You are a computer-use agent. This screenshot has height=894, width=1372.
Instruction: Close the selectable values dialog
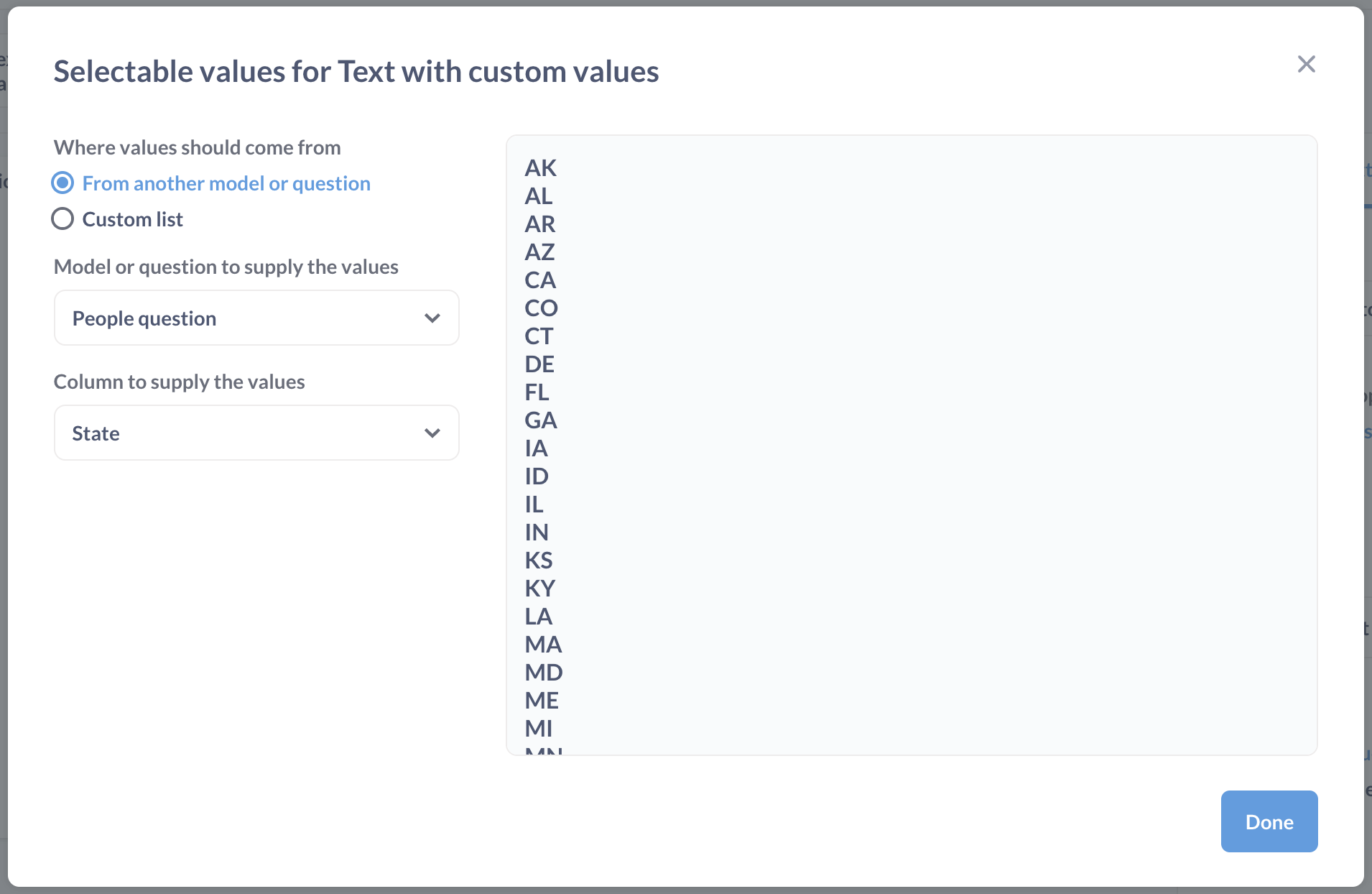(x=1307, y=64)
